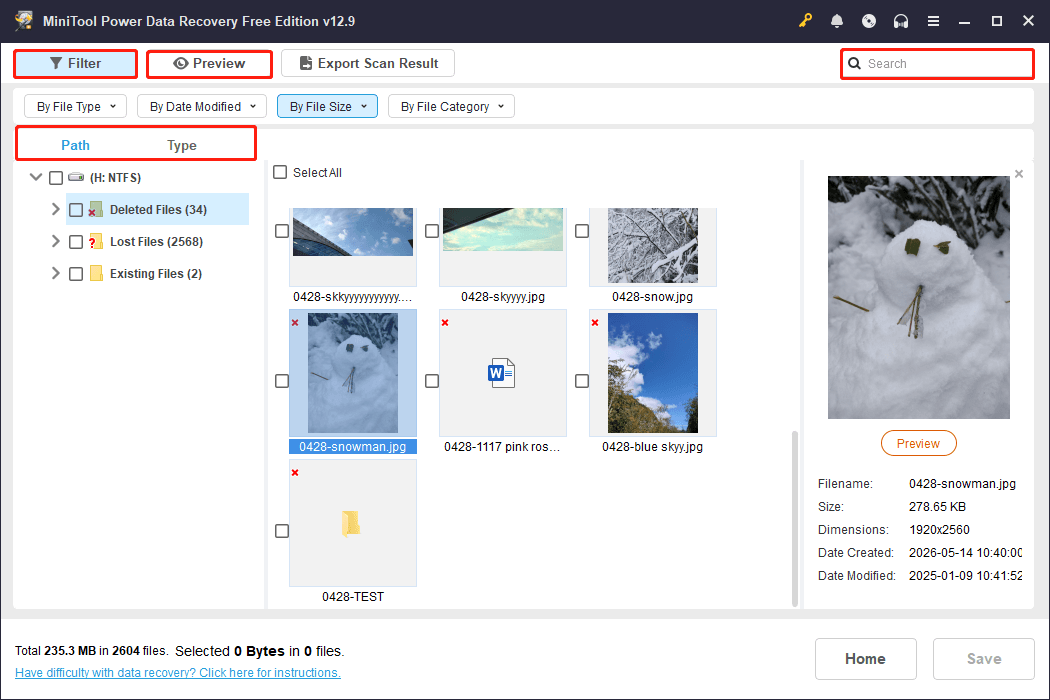Select the Deleted Files (34) row
The width and height of the screenshot is (1050, 700).
157,210
